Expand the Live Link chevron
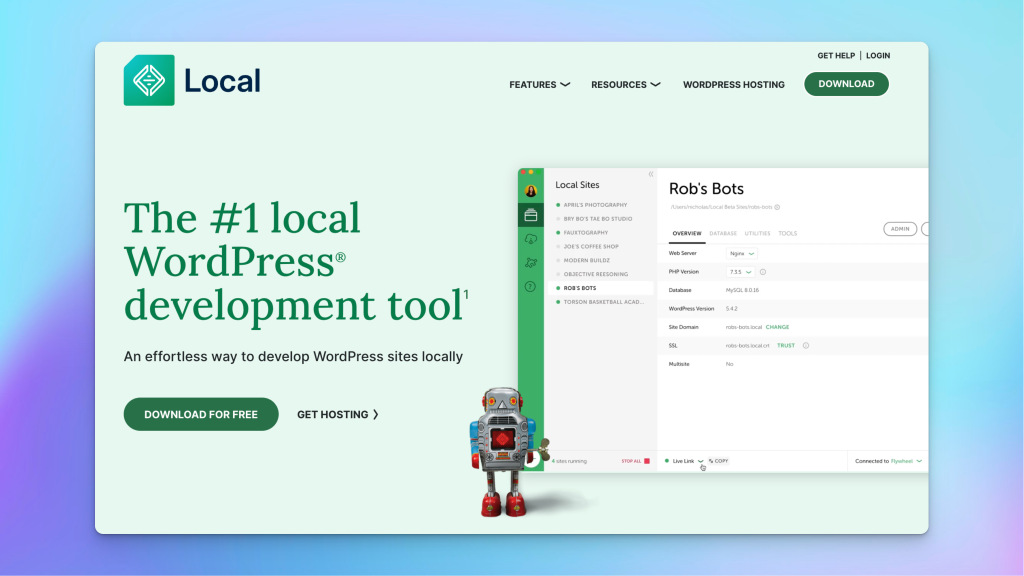The image size is (1024, 576). [701, 461]
